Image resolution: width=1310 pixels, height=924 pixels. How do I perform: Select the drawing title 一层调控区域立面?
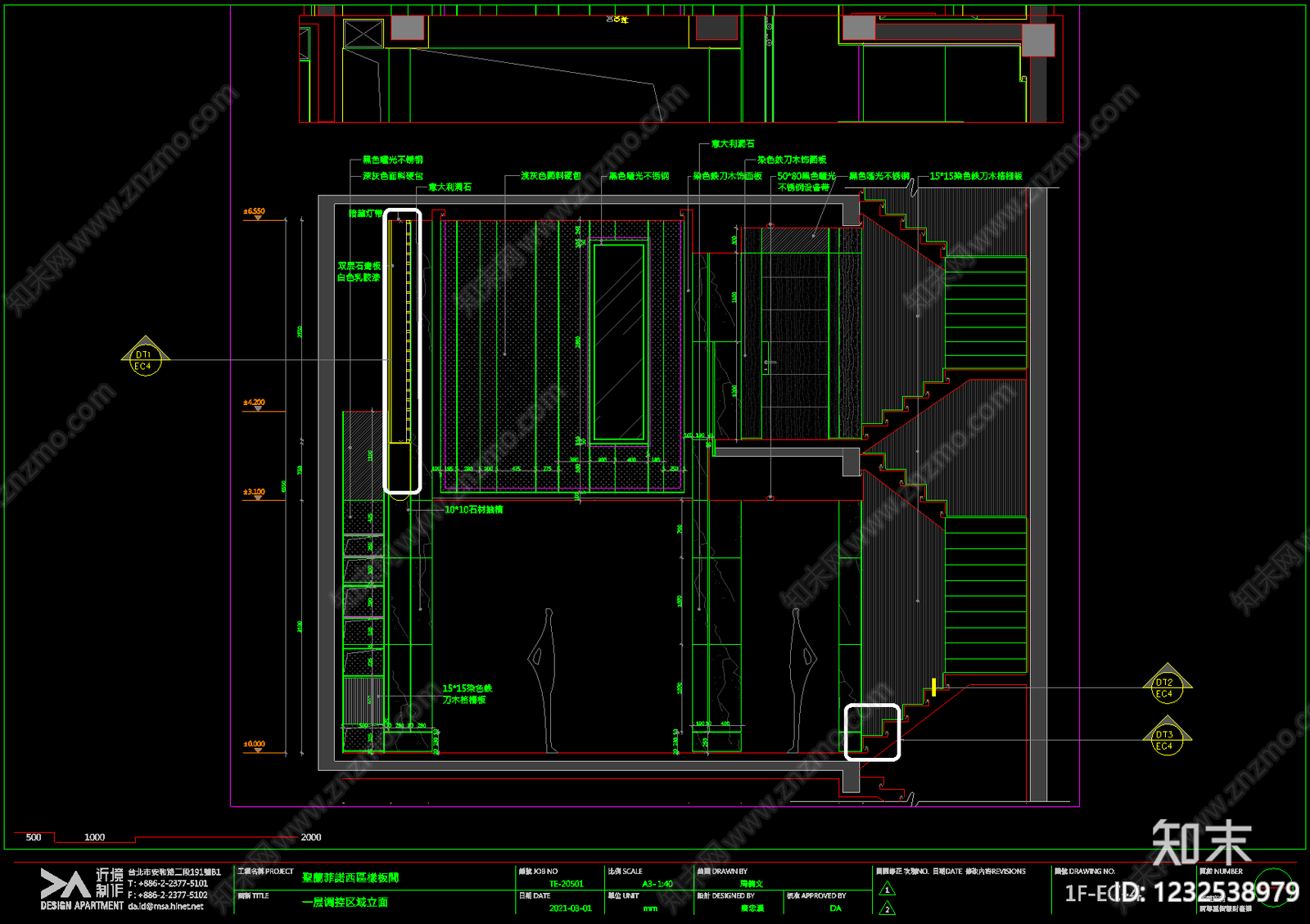click(345, 903)
